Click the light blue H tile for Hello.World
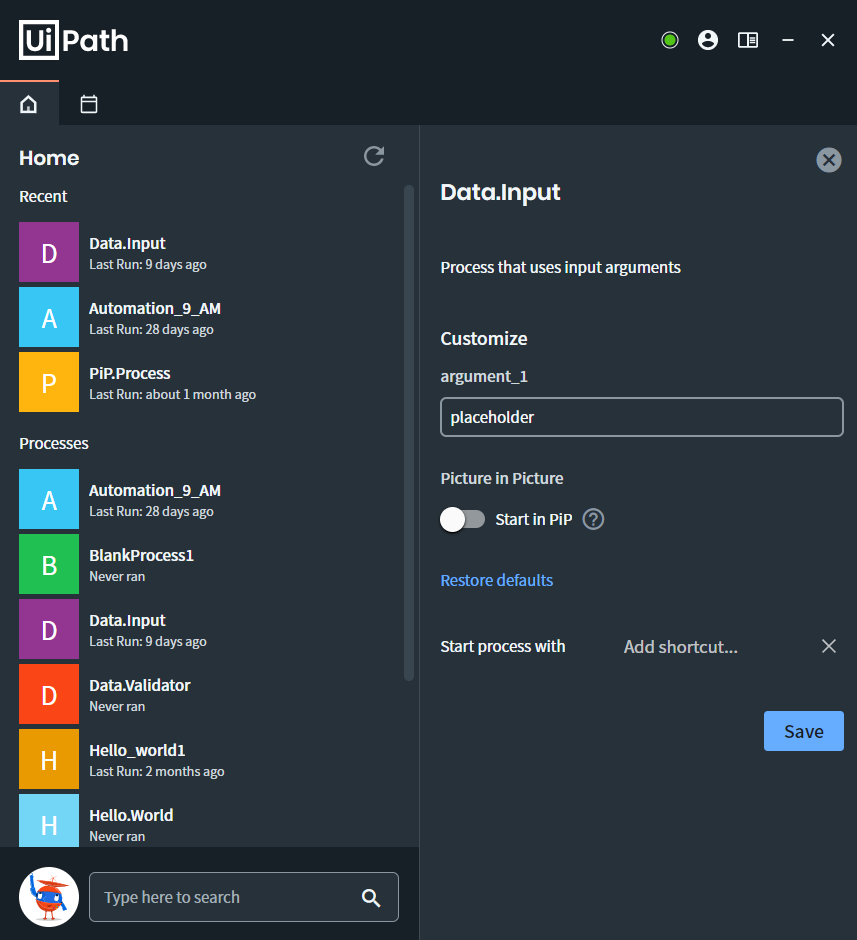 click(49, 821)
